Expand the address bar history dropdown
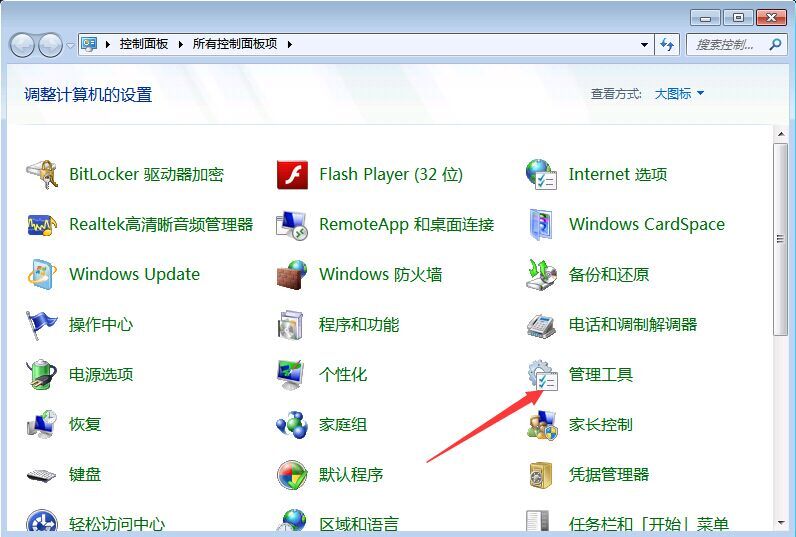Screen dimensions: 796x537 point(644,45)
